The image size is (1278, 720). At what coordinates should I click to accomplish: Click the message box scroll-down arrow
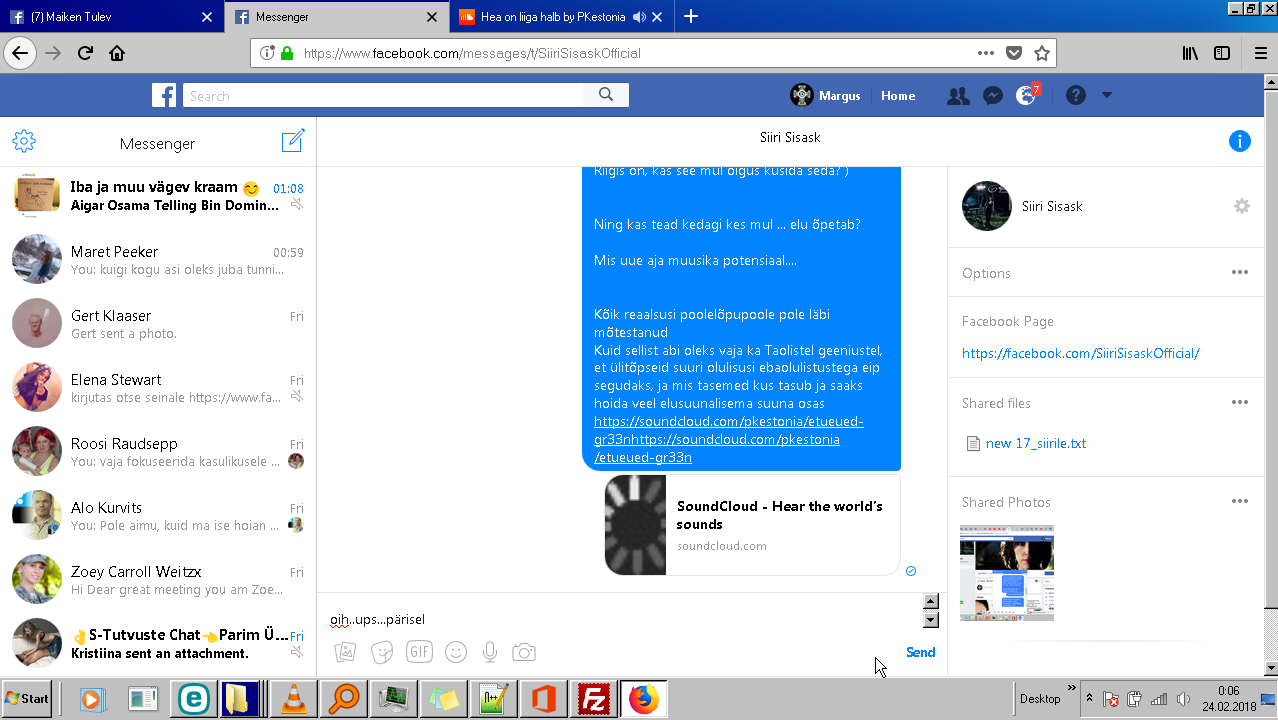point(931,620)
